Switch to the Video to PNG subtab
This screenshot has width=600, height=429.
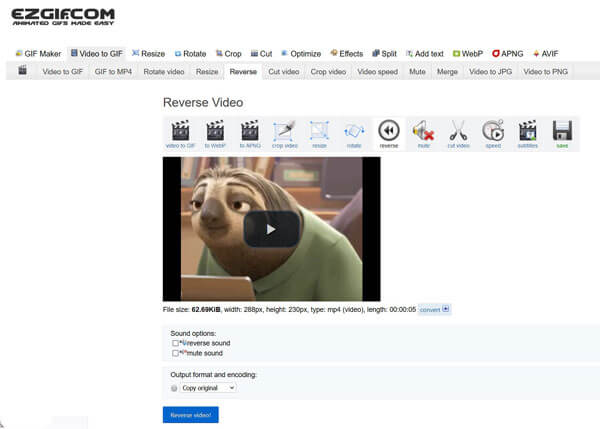point(546,72)
